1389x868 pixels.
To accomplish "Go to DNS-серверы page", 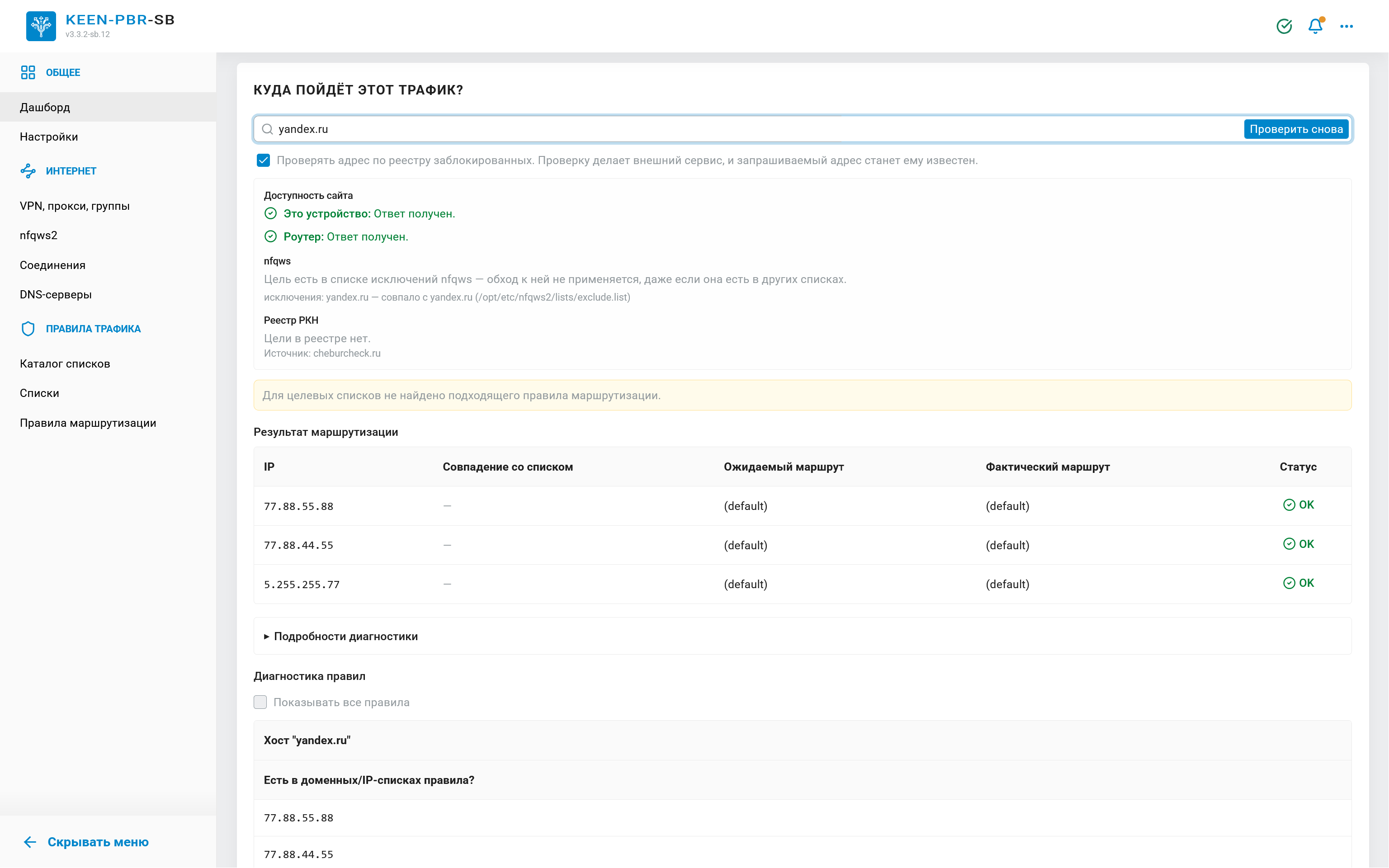I will (108, 294).
